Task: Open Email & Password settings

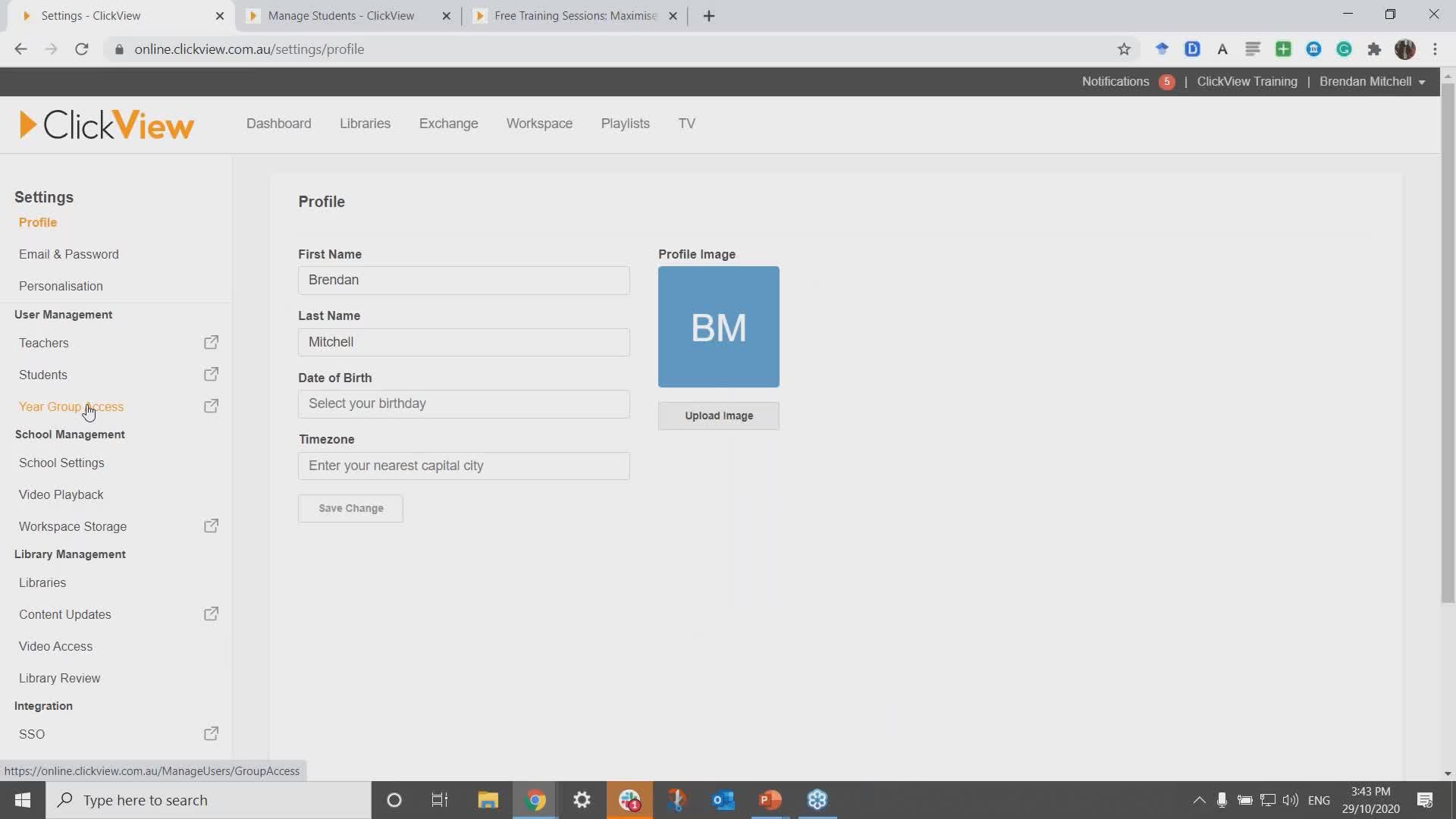Action: point(69,255)
